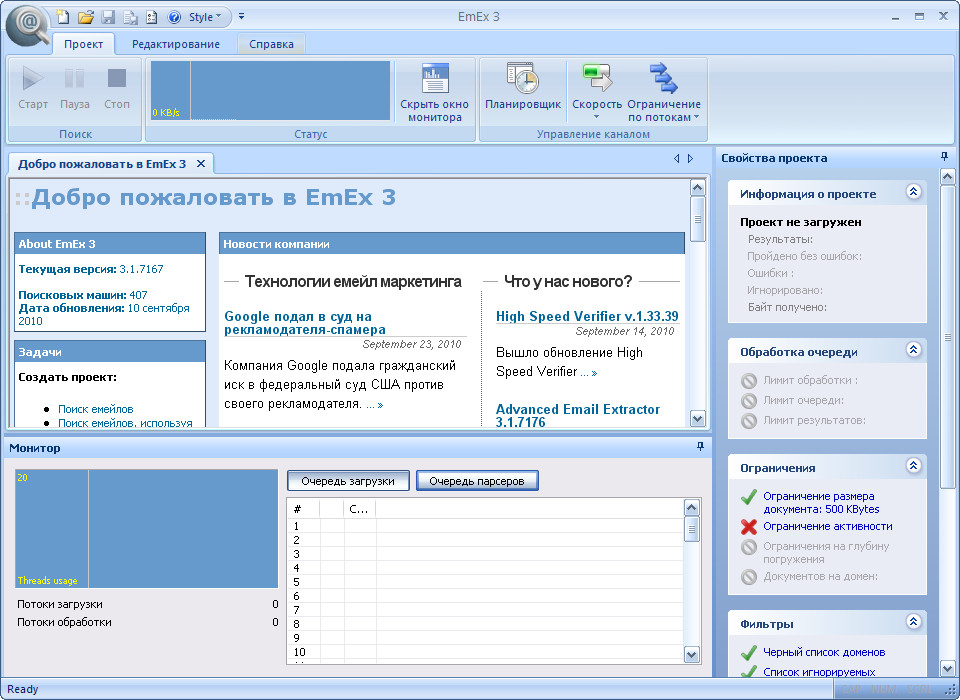
Task: Click the blue help question icon
Action: [x=174, y=17]
